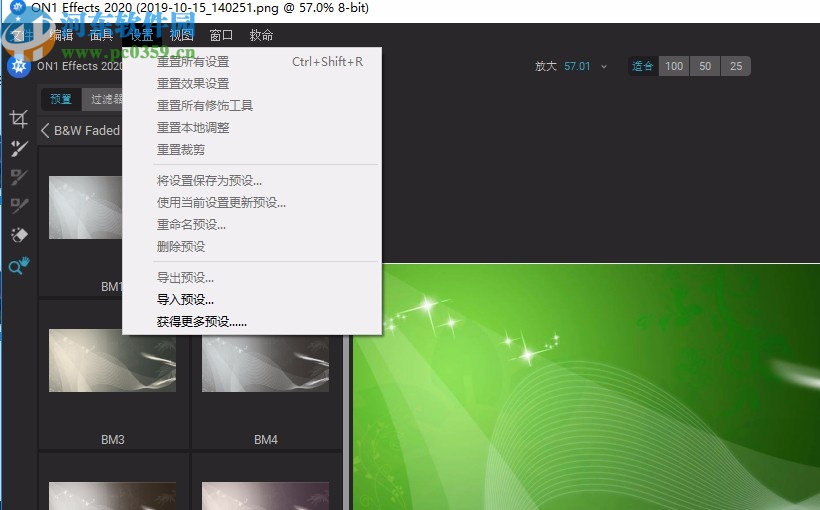820x510 pixels.
Task: Set zoom to 50 percent
Action: point(705,66)
